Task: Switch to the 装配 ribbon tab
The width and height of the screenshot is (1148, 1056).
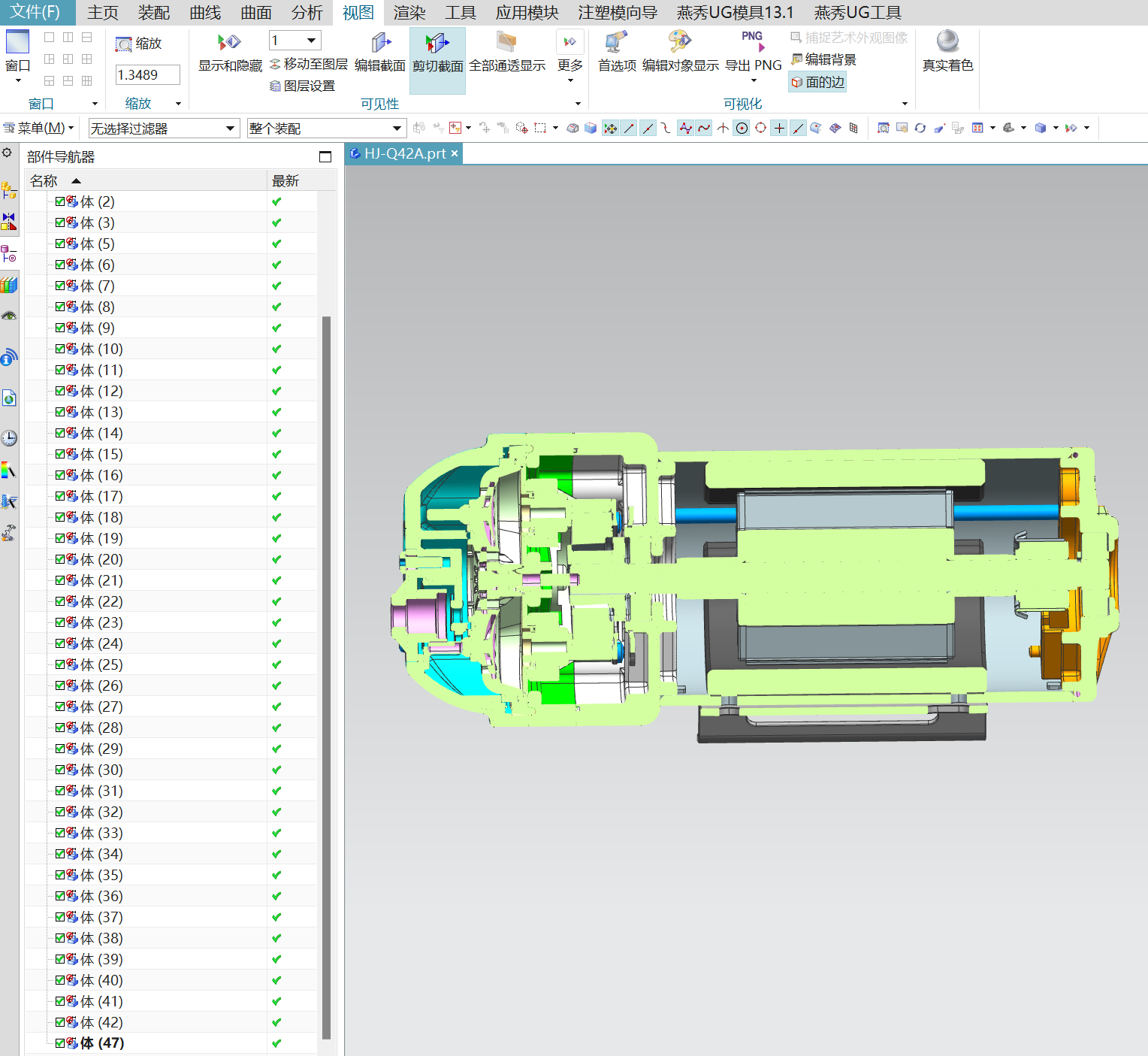Action: pos(154,13)
